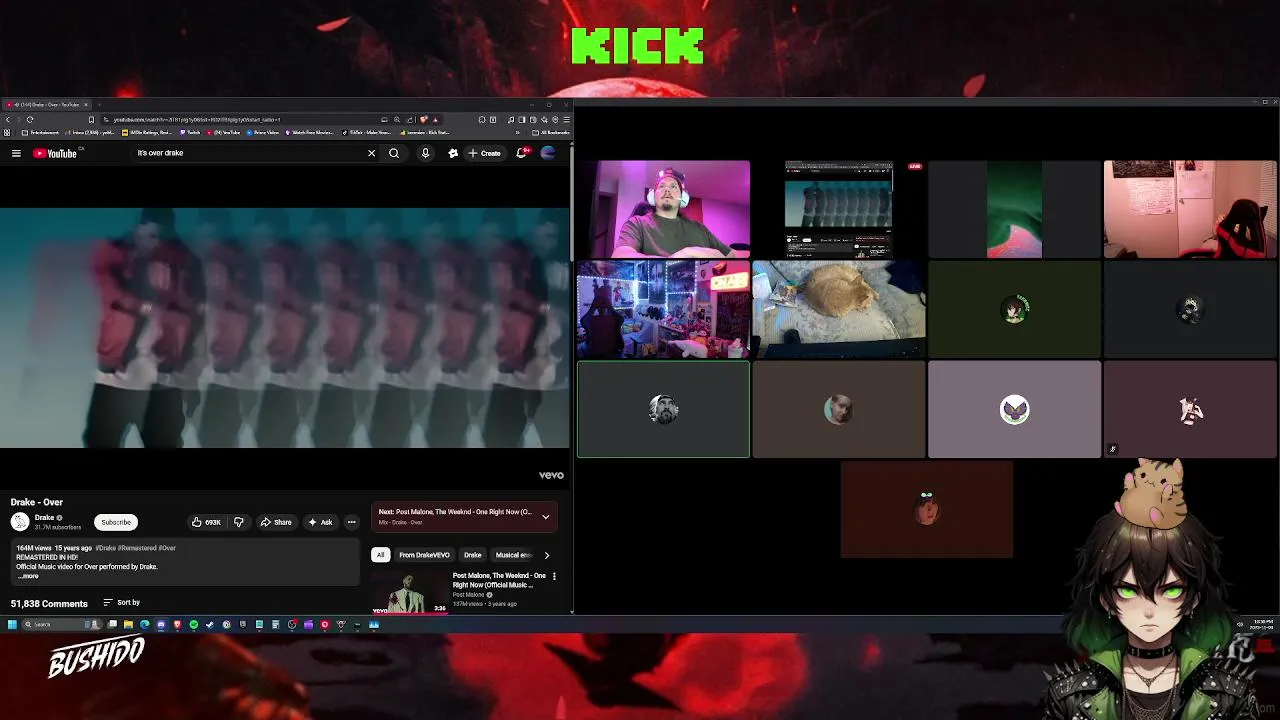Open the more actions ellipsis under video
Image resolution: width=1280 pixels, height=720 pixels.
(x=351, y=522)
